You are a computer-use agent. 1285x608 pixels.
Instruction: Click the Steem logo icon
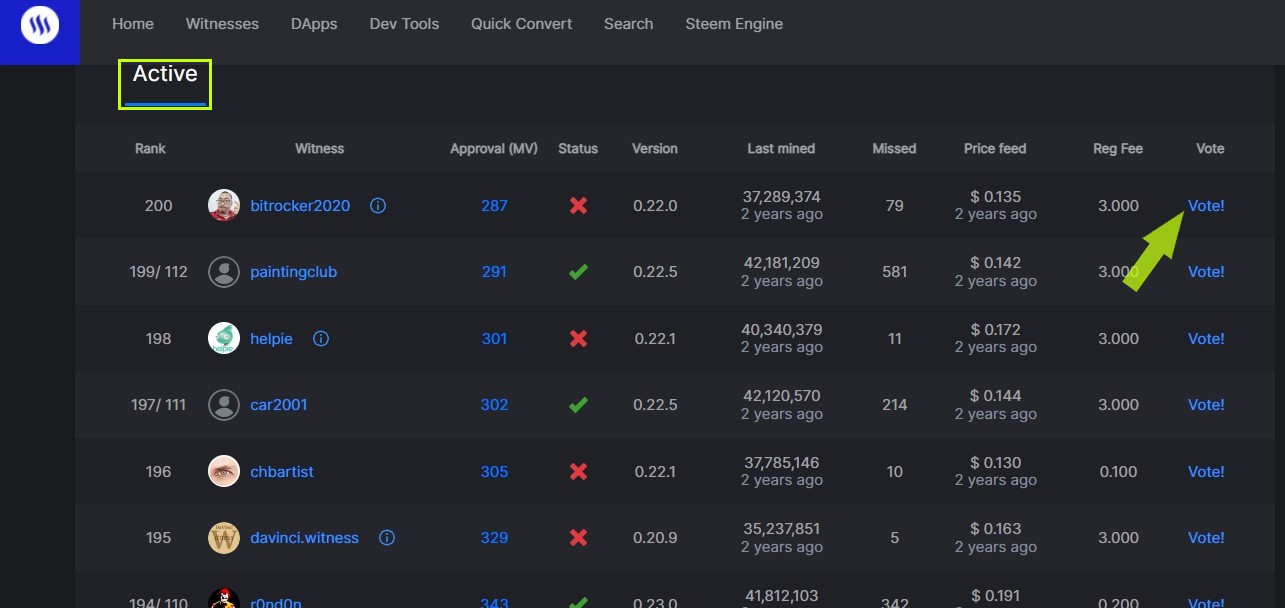coord(40,25)
